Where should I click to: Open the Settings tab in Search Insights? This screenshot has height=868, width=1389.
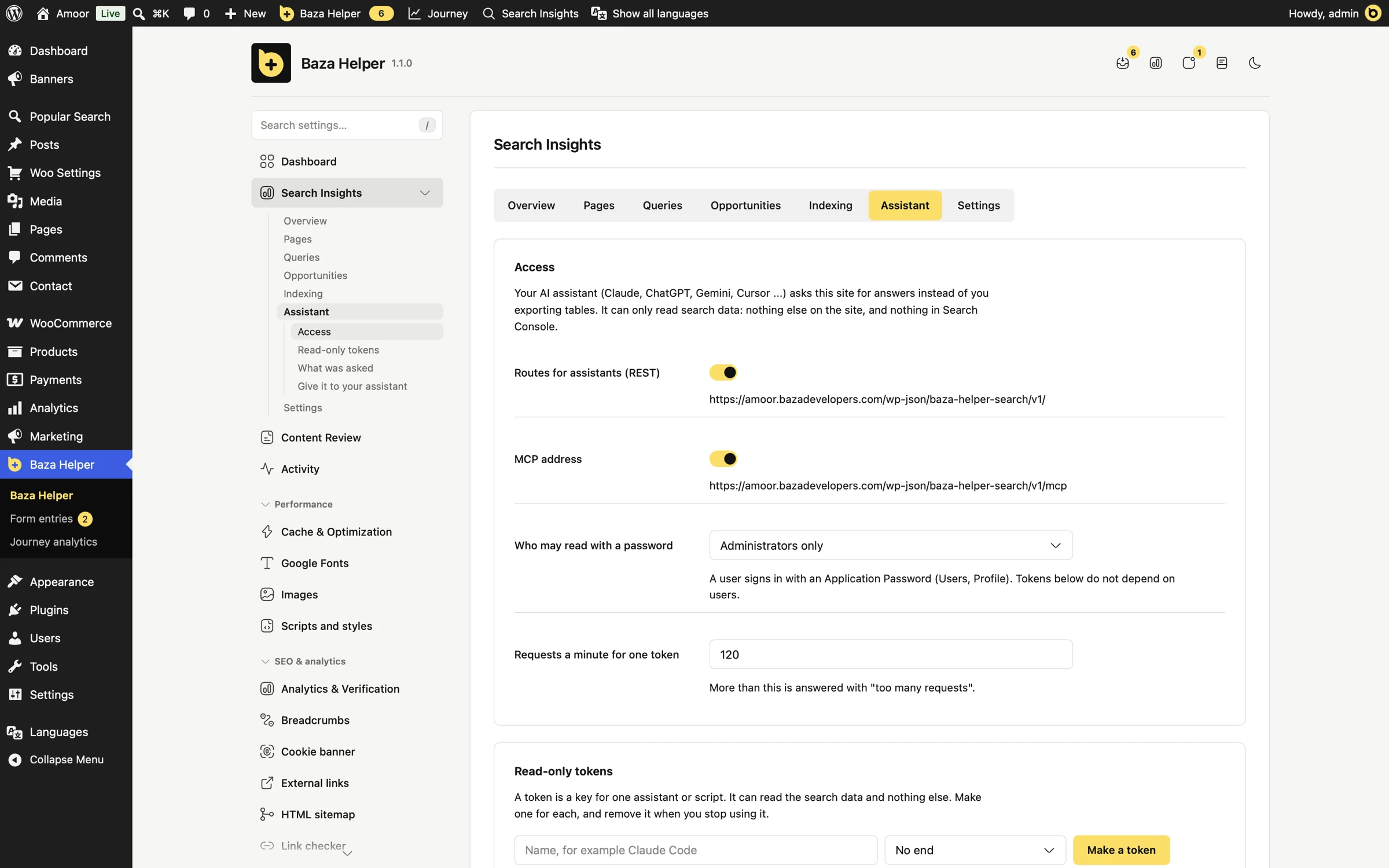(x=978, y=205)
